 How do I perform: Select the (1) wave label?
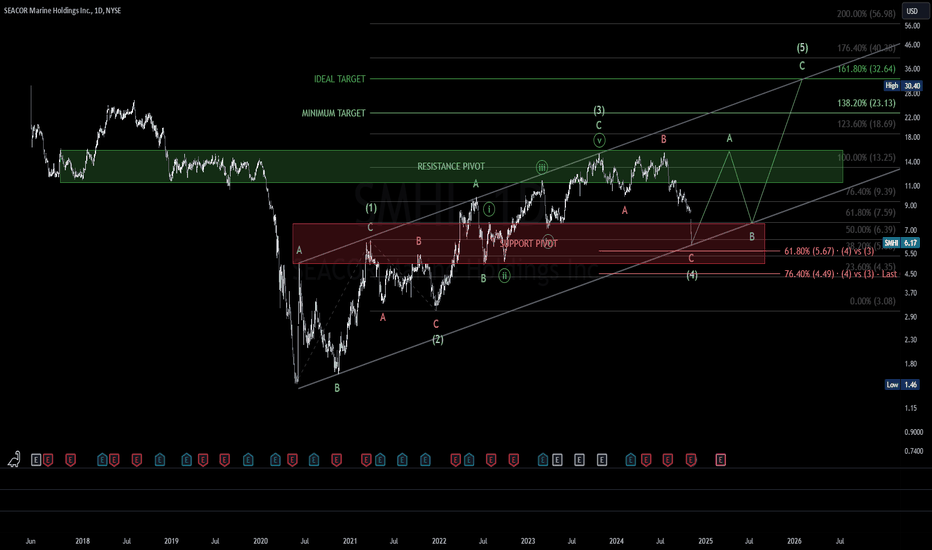click(371, 208)
